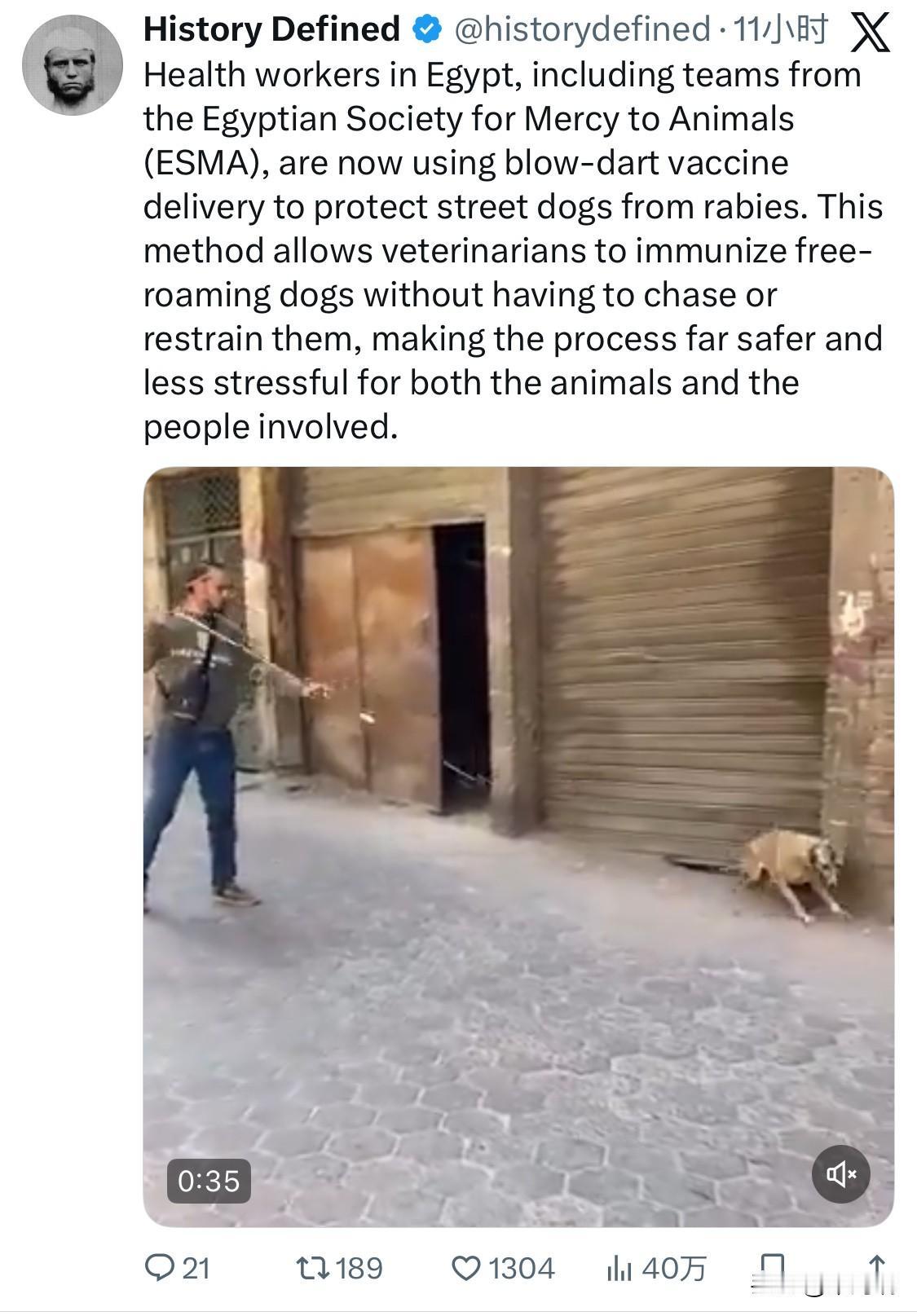The width and height of the screenshot is (917, 1316).
Task: Click the repost arrows icon
Action: (x=311, y=1268)
